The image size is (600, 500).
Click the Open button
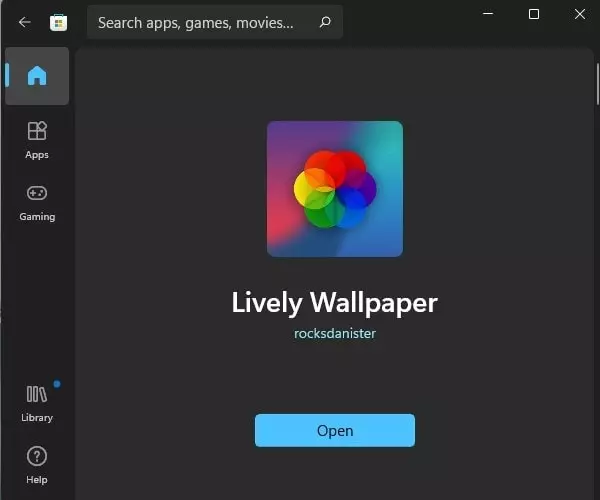[x=335, y=430]
